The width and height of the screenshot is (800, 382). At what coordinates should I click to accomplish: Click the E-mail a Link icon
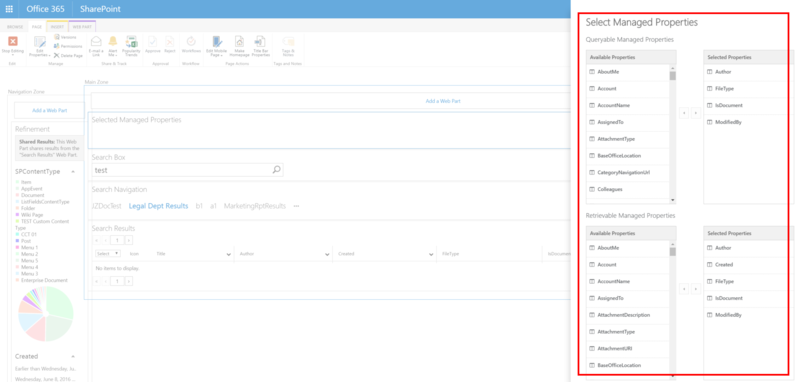click(x=96, y=42)
